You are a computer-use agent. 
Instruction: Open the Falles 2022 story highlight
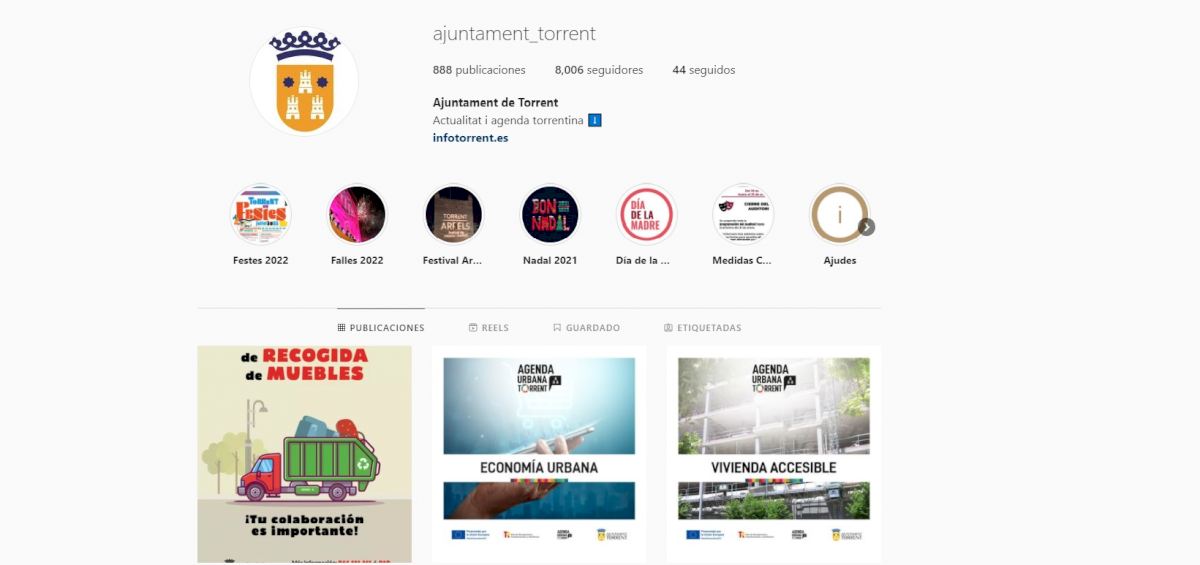pyautogui.click(x=357, y=214)
